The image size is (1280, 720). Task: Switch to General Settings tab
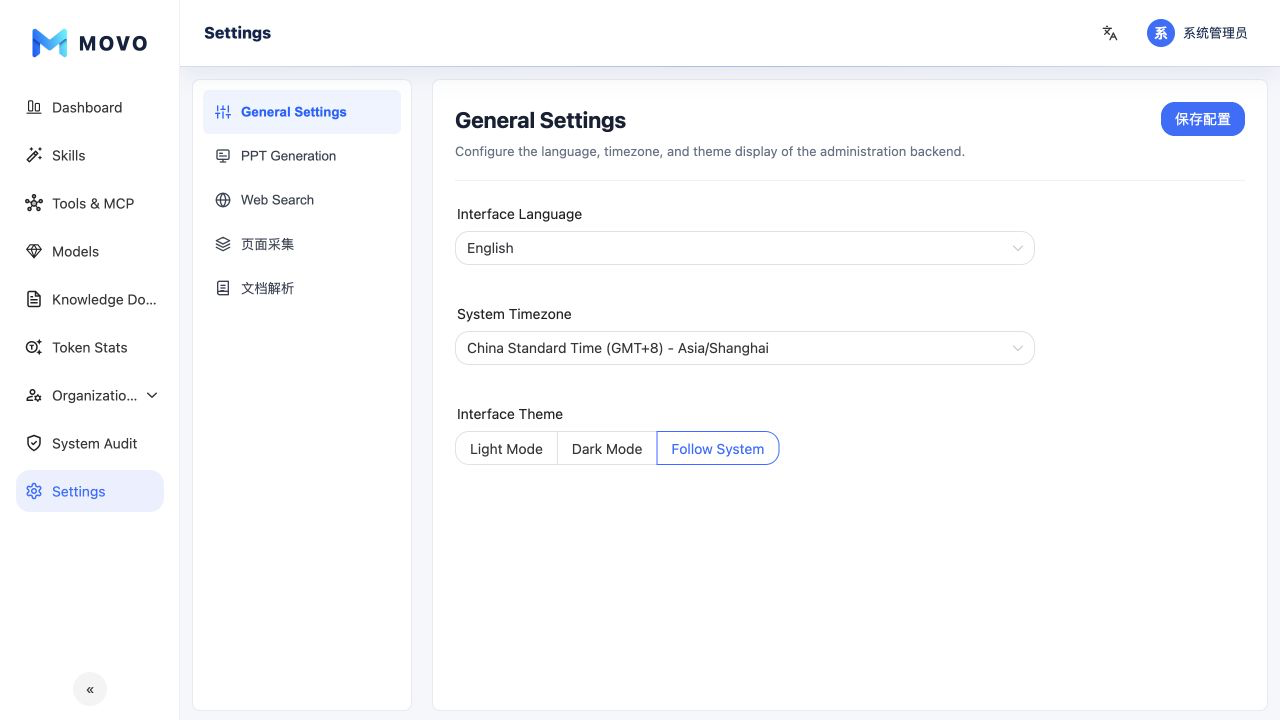(302, 112)
